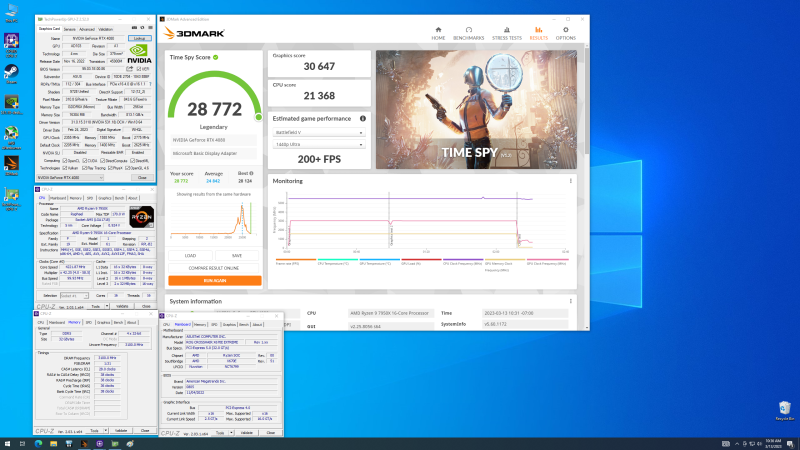Click the orange RUN AGAIN button
Image resolution: width=800 pixels, height=450 pixels.
tap(215, 280)
